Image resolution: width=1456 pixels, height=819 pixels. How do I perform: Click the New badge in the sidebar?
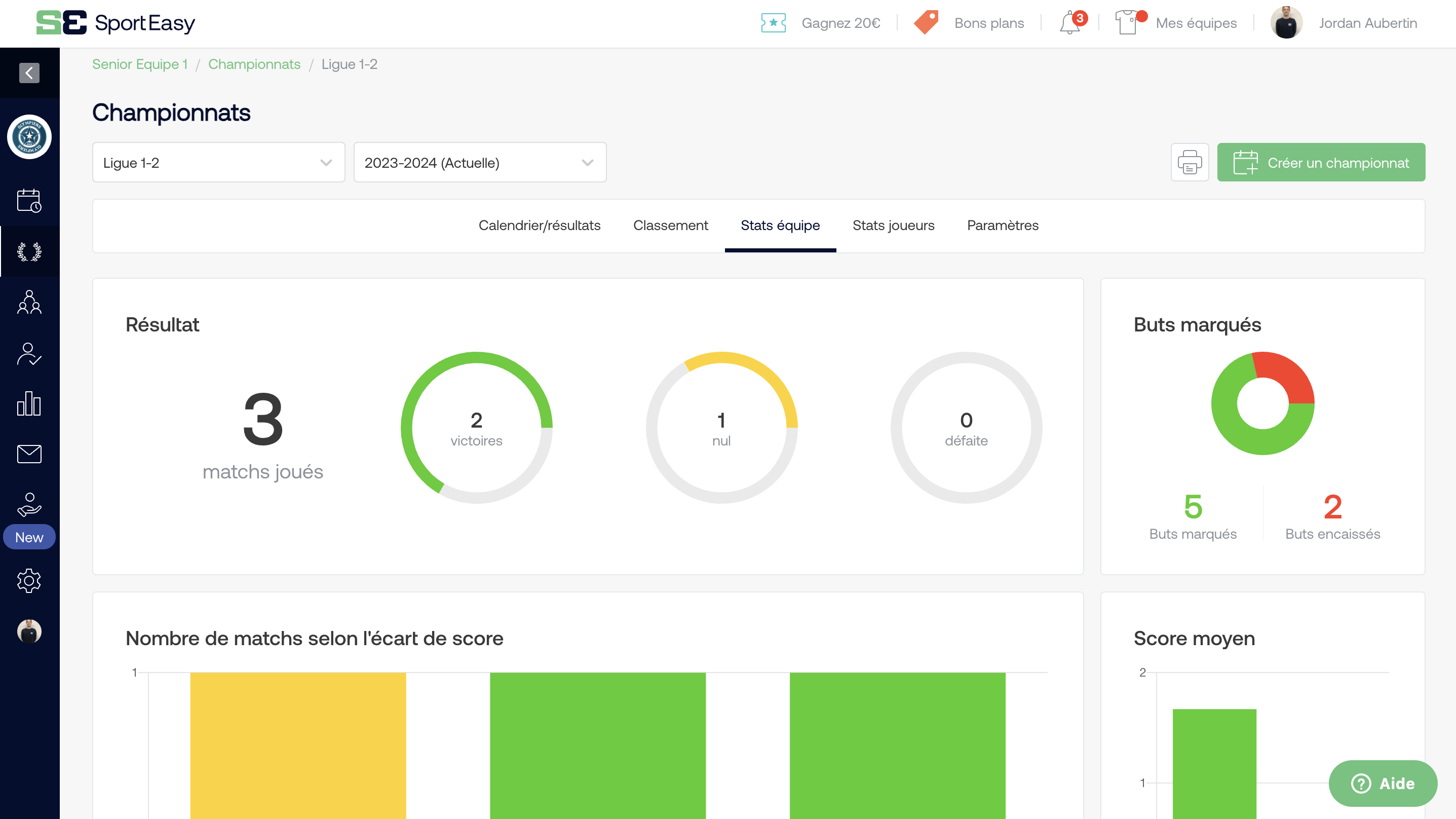pos(29,537)
